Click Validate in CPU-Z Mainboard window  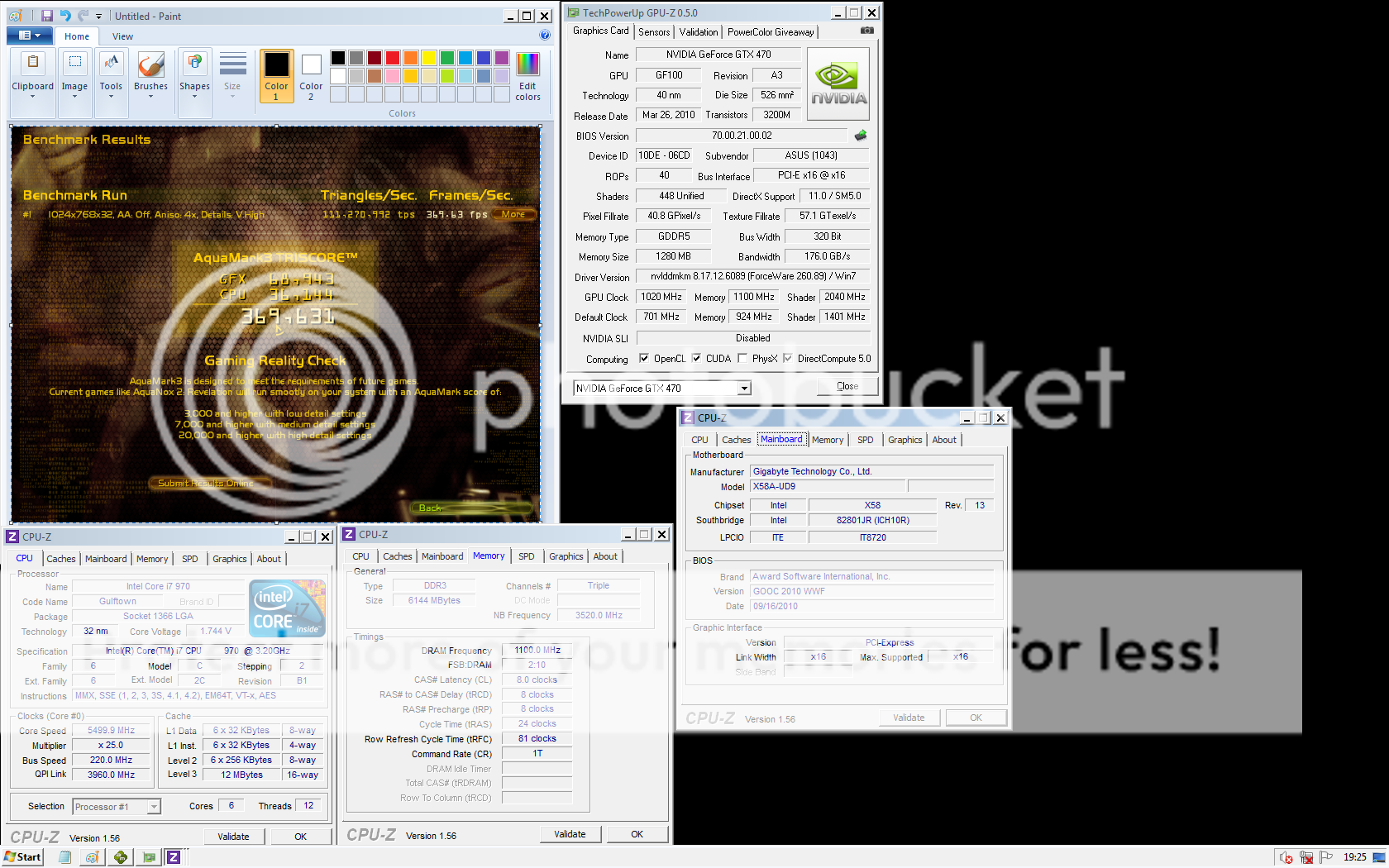point(909,718)
